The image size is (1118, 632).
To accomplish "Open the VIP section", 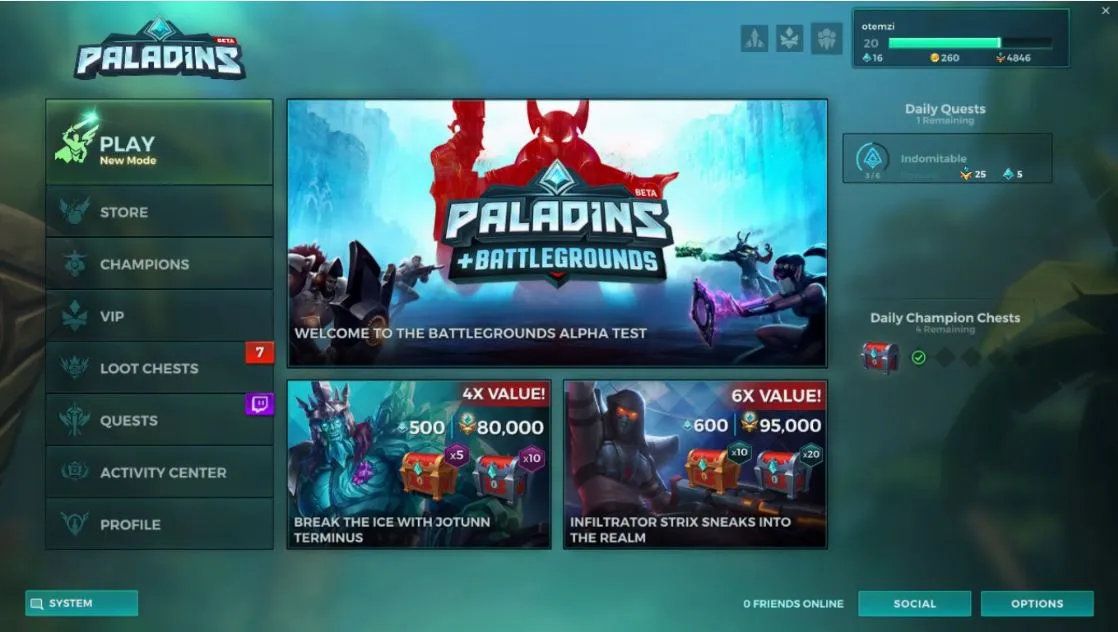I will point(159,316).
